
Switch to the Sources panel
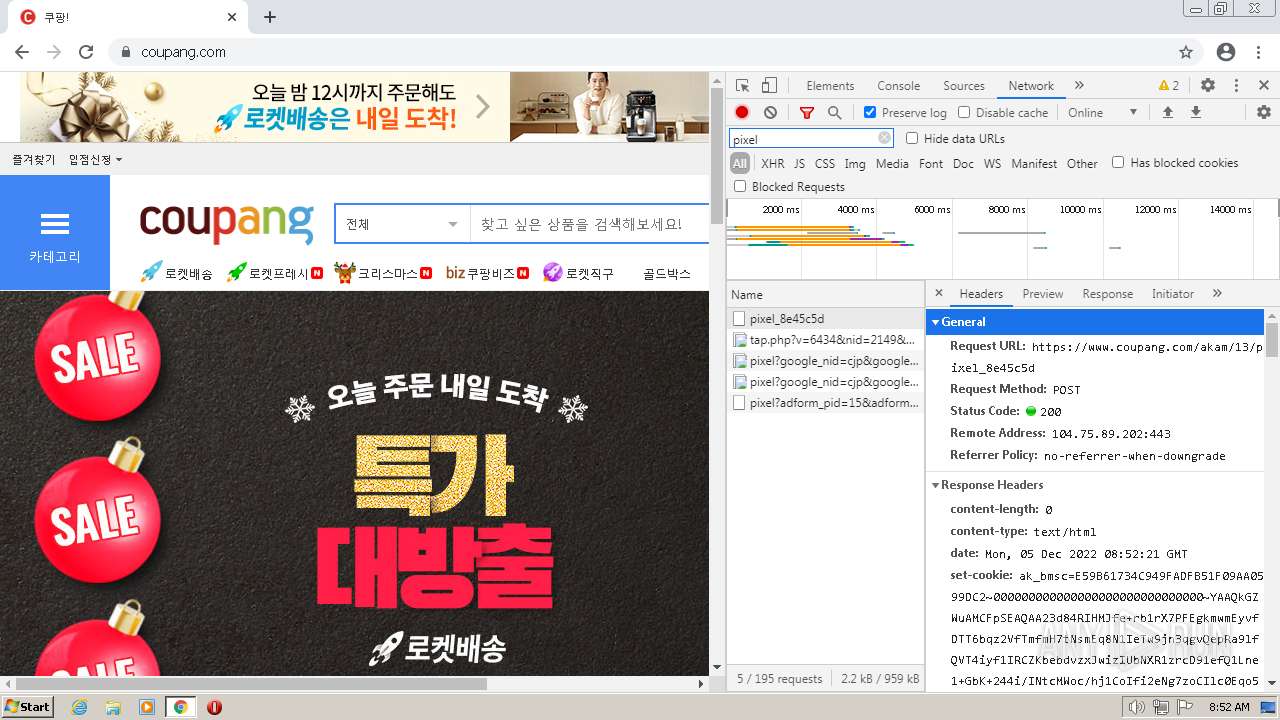point(964,86)
